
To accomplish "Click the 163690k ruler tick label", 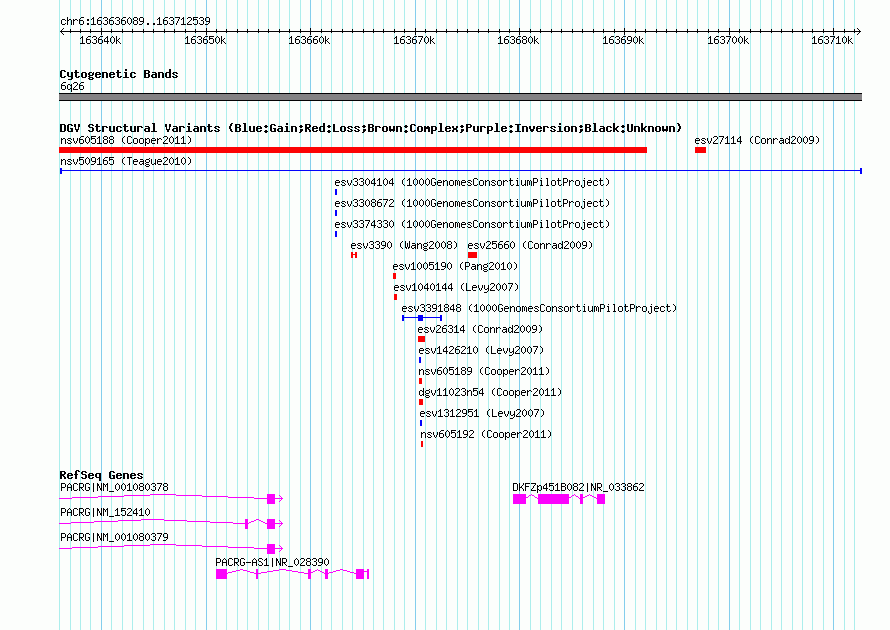I will pyautogui.click(x=623, y=40).
